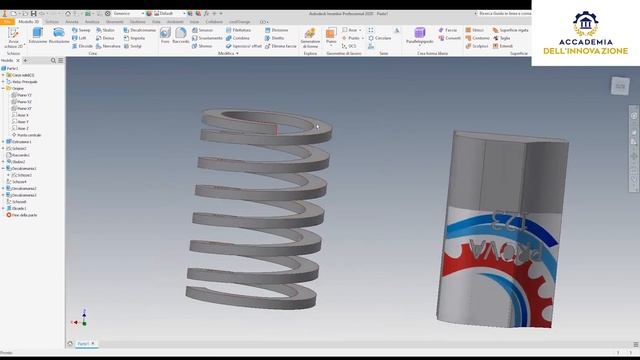The width and height of the screenshot is (640, 360).
Task: Switch to the Annota ribbon tab
Action: (72, 22)
